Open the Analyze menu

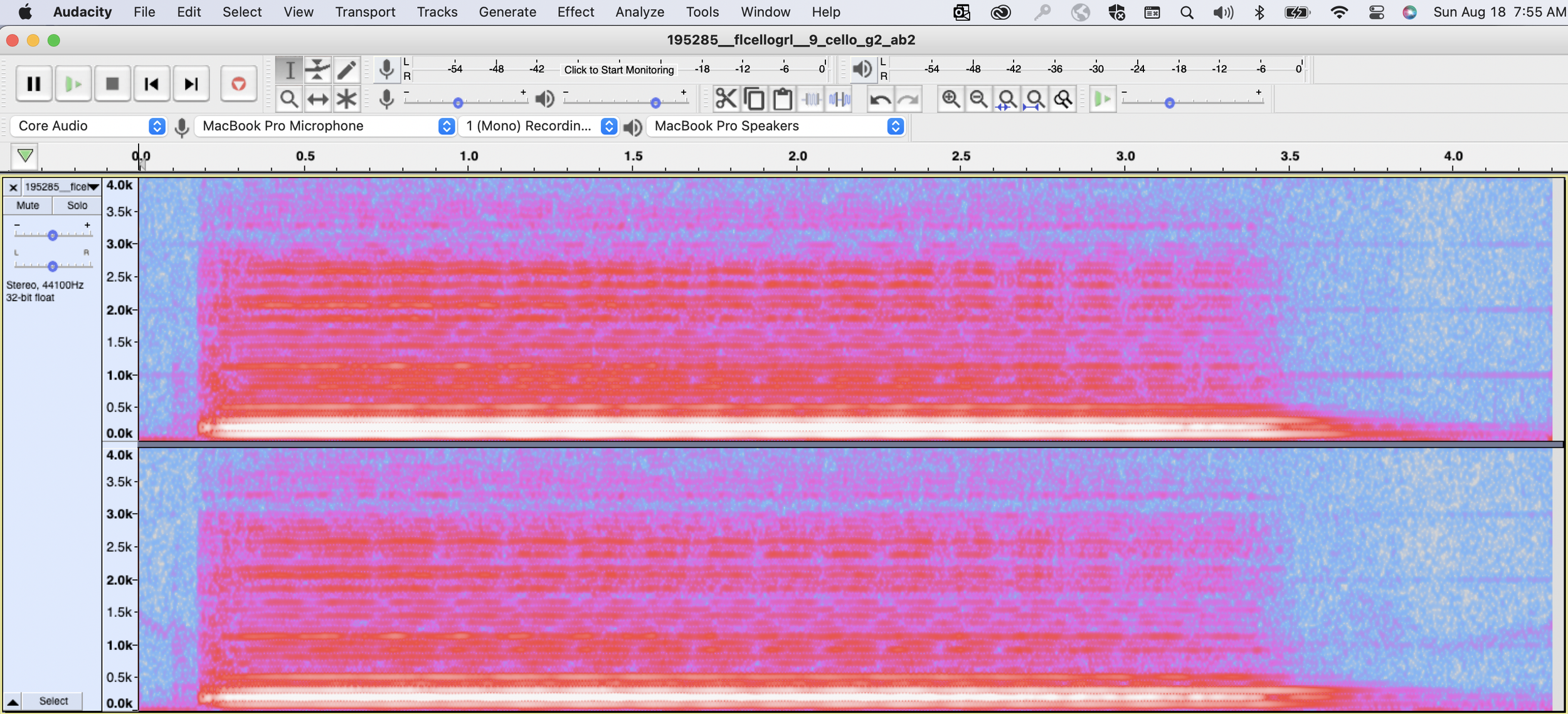[x=639, y=12]
